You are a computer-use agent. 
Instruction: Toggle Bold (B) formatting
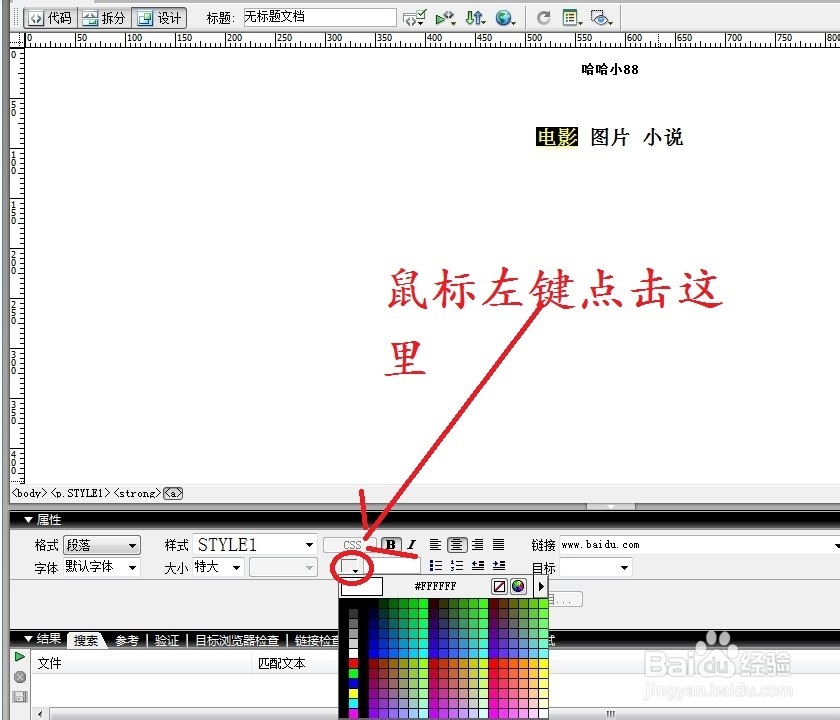coord(391,545)
